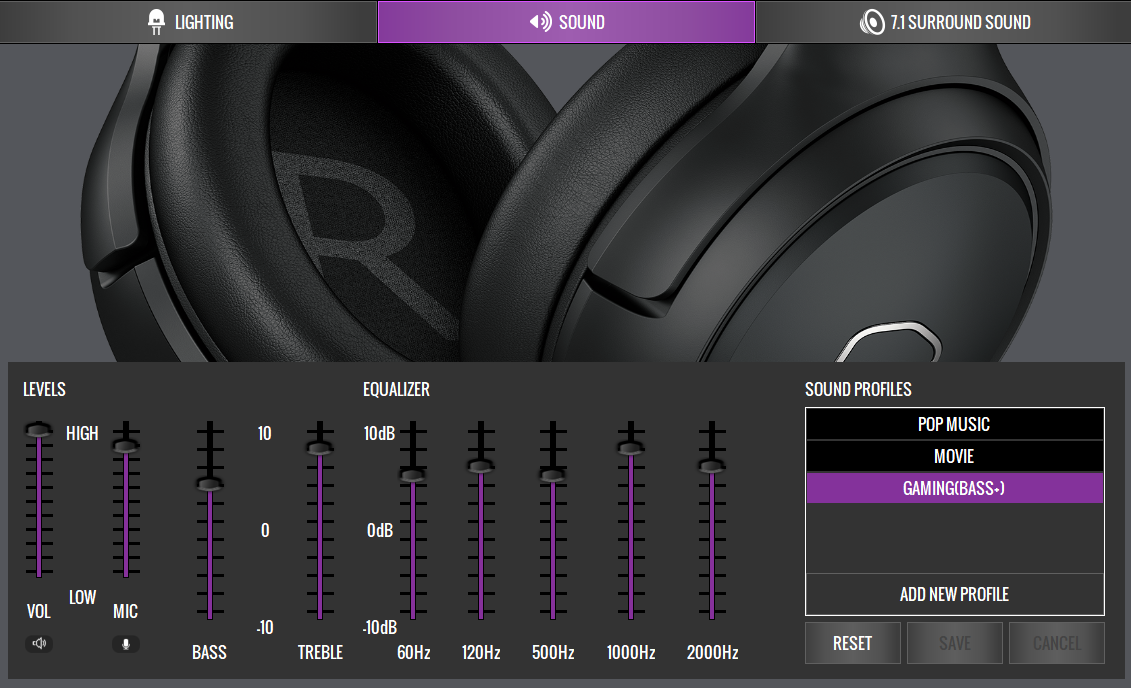
Task: Click the Save button
Action: tap(954, 643)
